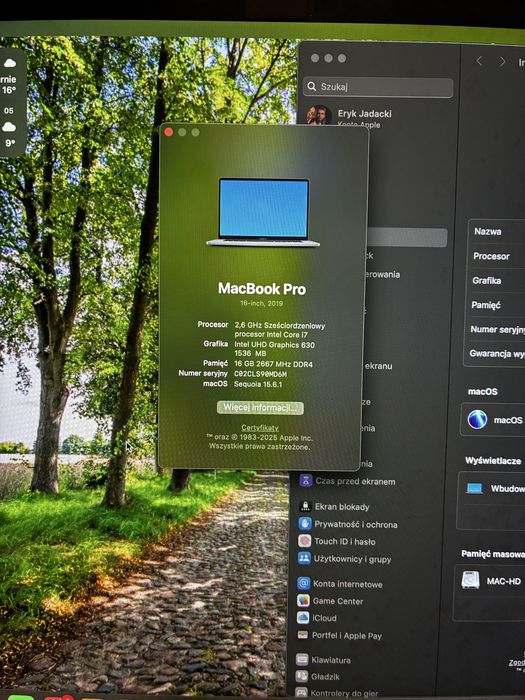Close the About This Mac window
The image size is (525, 700).
coord(169,132)
